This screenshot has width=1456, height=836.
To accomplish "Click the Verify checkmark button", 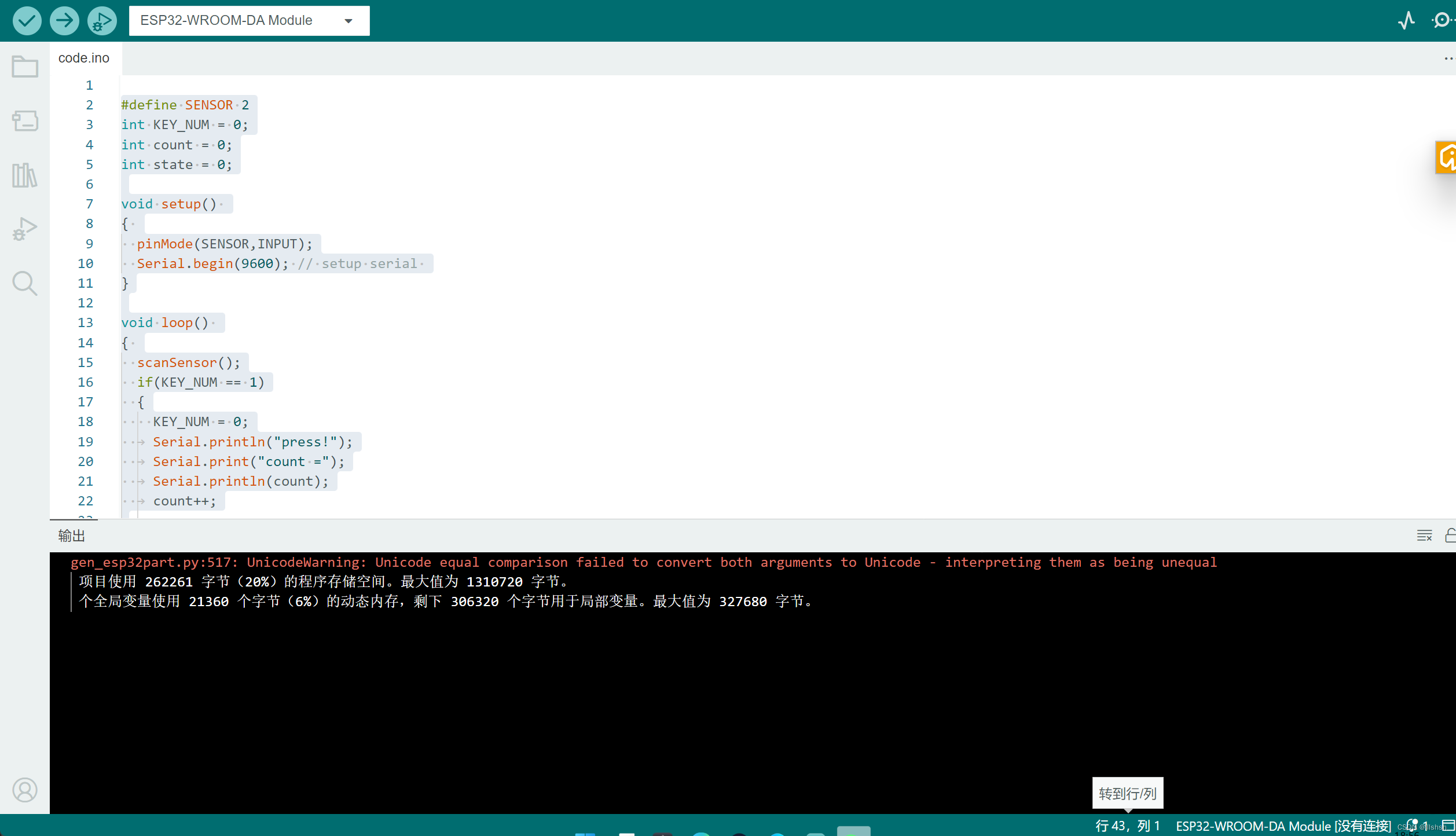I will point(27,21).
